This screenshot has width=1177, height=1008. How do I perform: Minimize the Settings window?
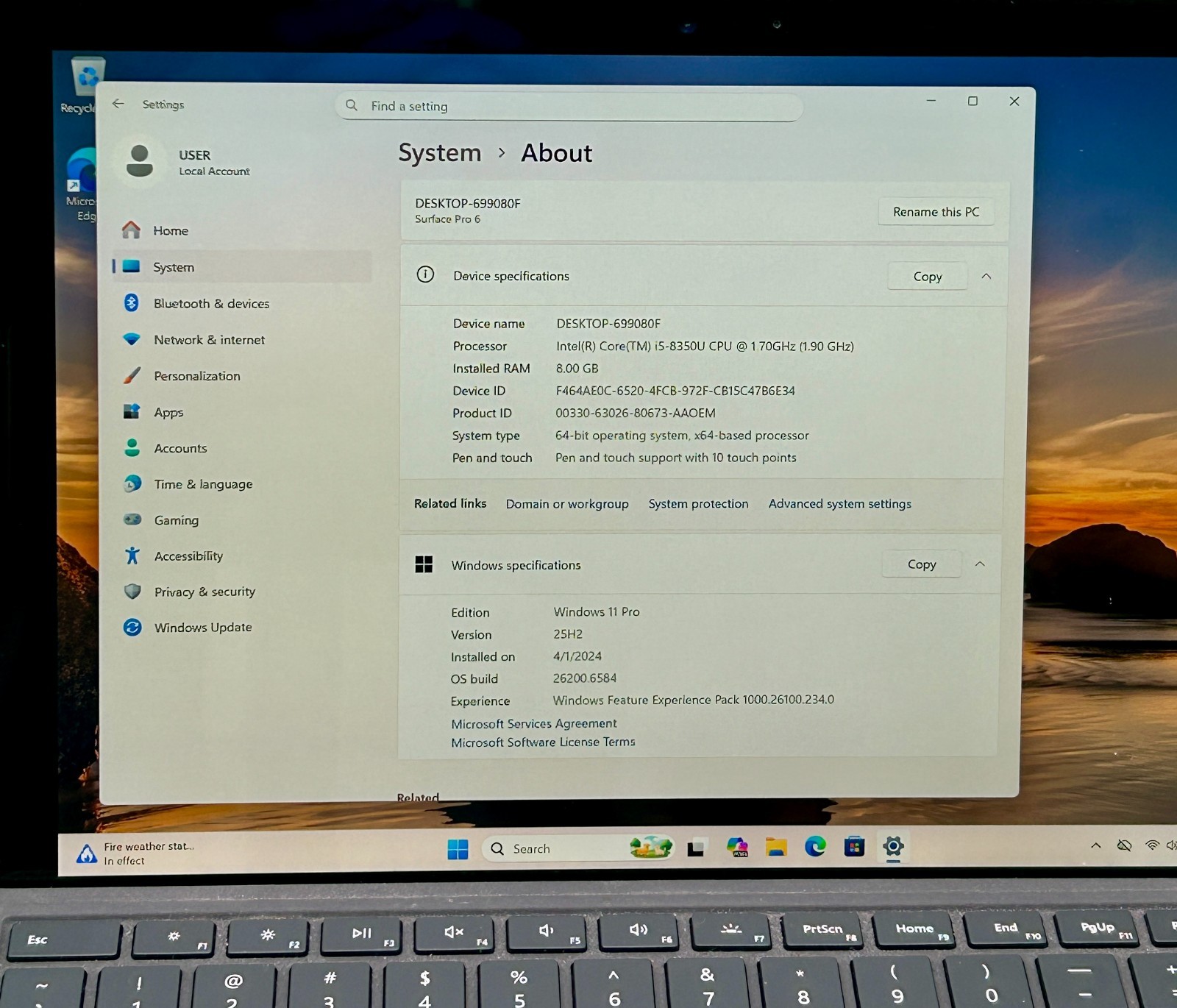pyautogui.click(x=931, y=101)
